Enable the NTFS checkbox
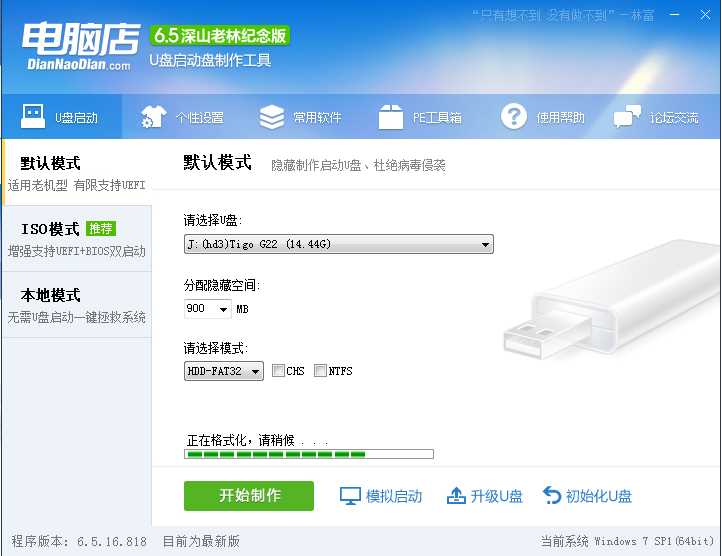This screenshot has height=556, width=722. tap(320, 371)
